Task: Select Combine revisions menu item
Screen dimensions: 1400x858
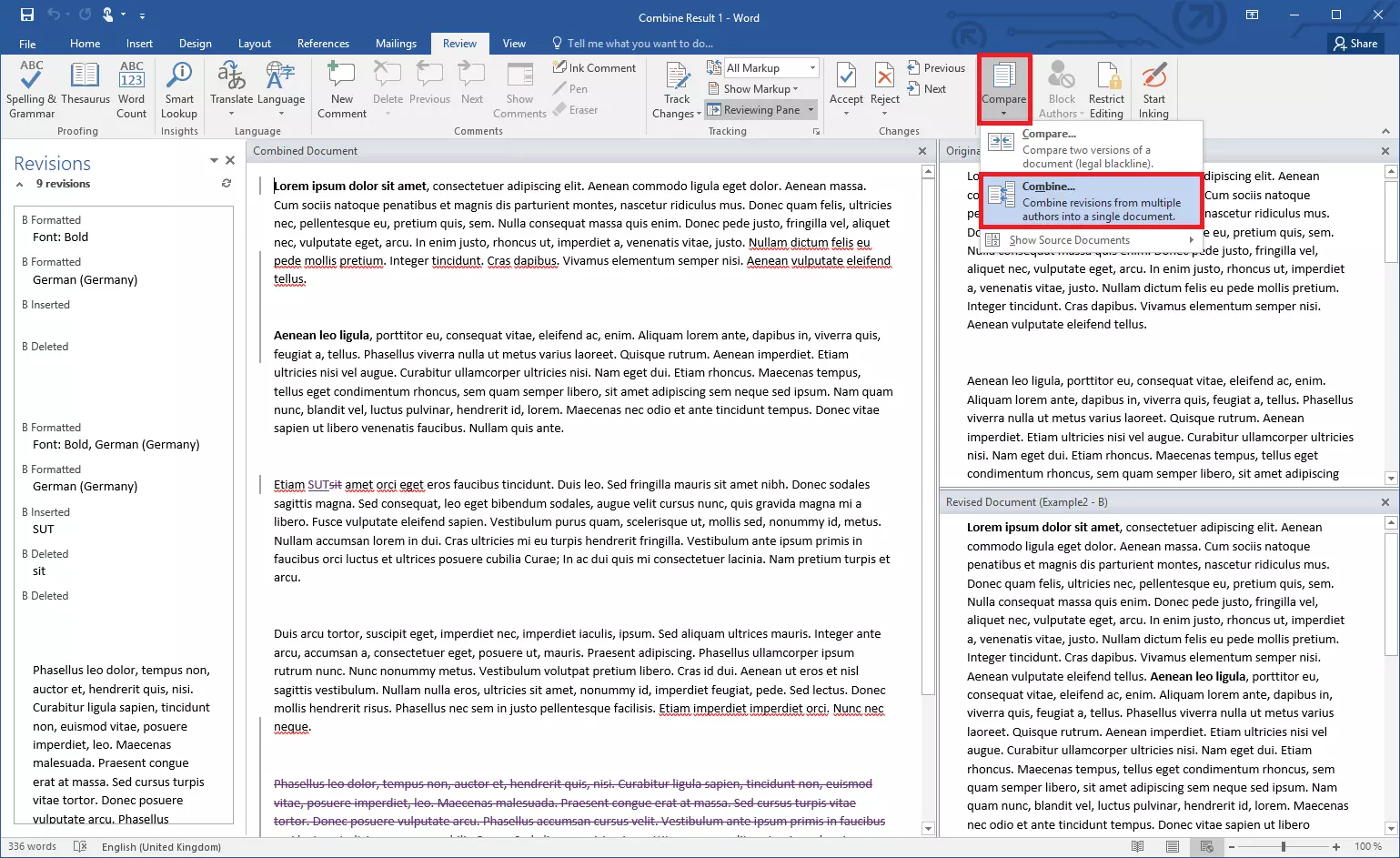Action: pos(1092,201)
